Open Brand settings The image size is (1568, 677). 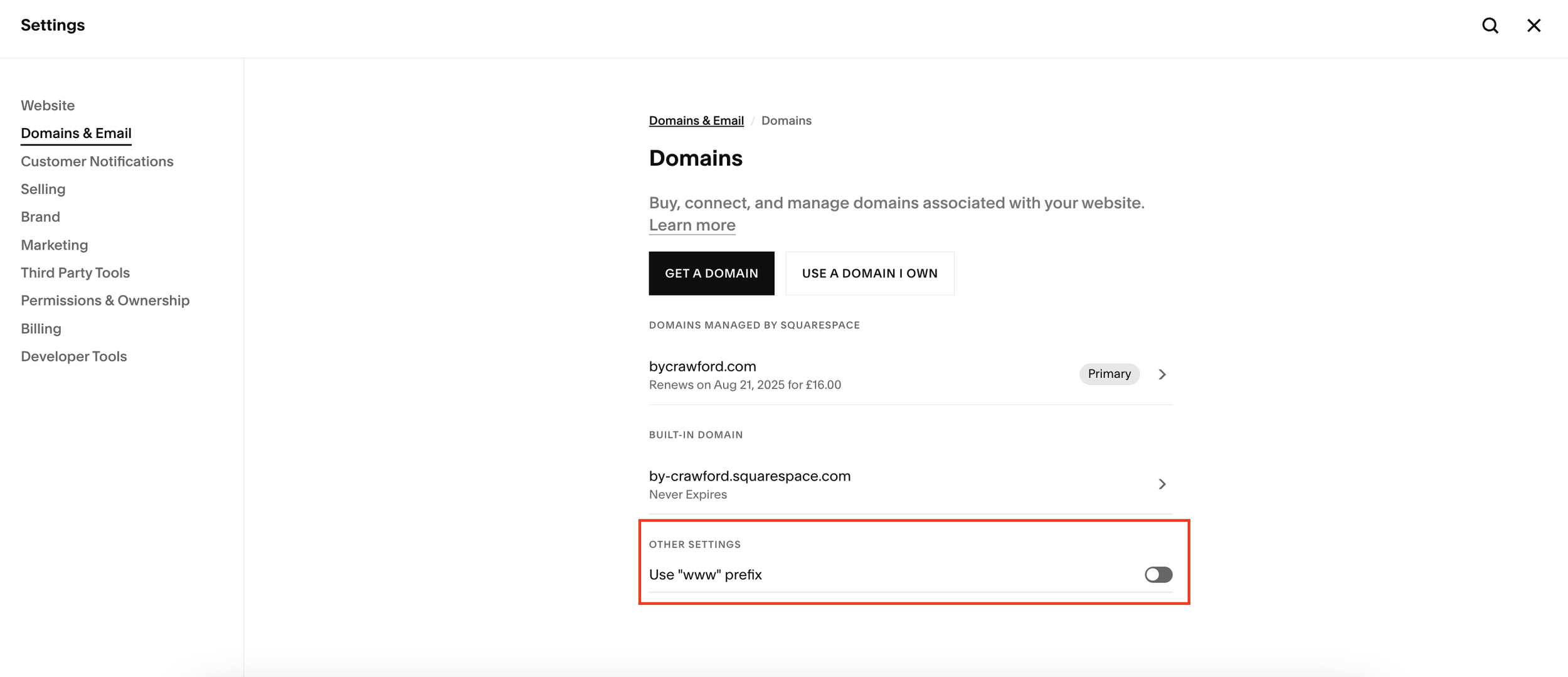click(x=41, y=216)
